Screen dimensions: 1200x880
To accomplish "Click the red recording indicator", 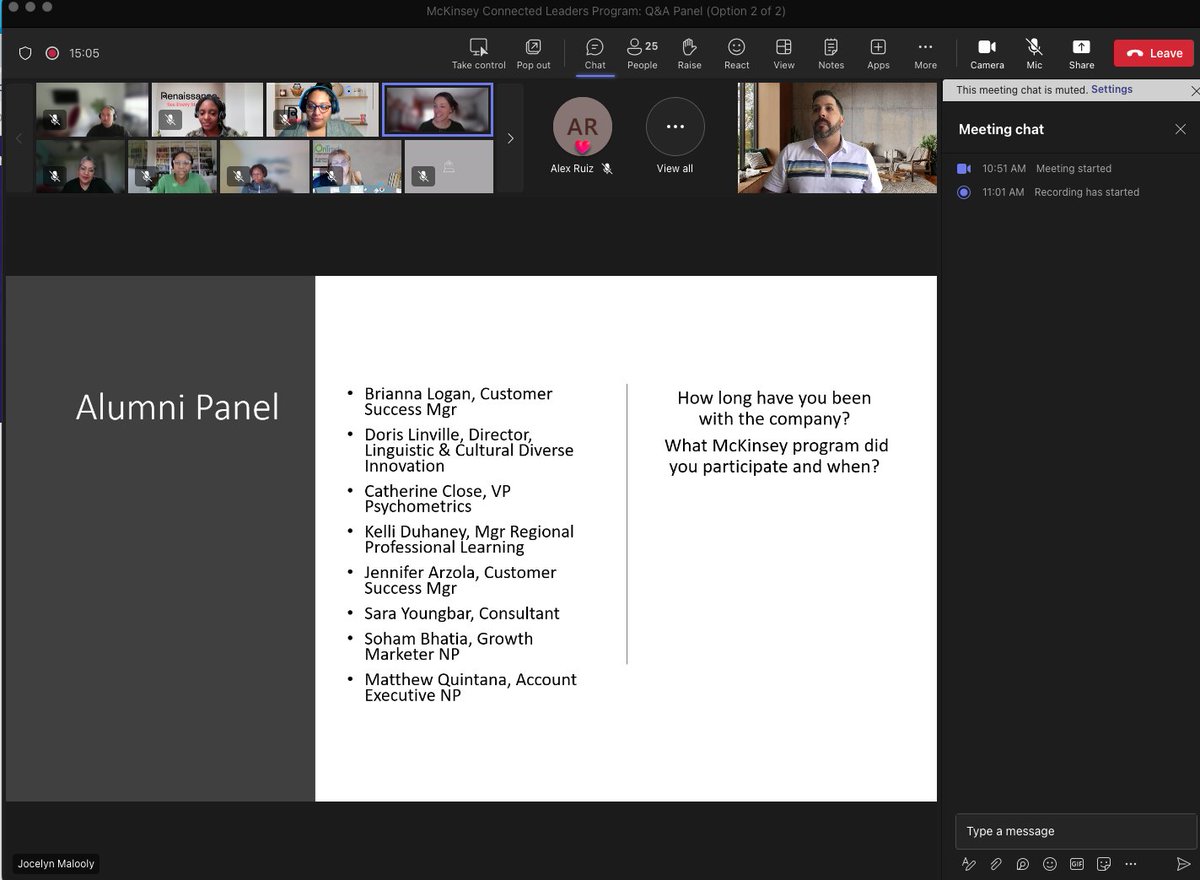I will (x=52, y=53).
